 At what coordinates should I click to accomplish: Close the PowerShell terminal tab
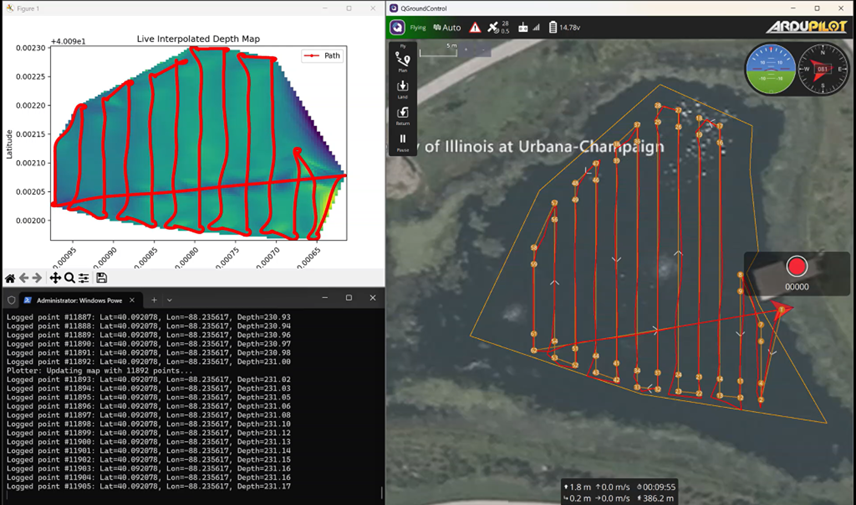[x=132, y=300]
